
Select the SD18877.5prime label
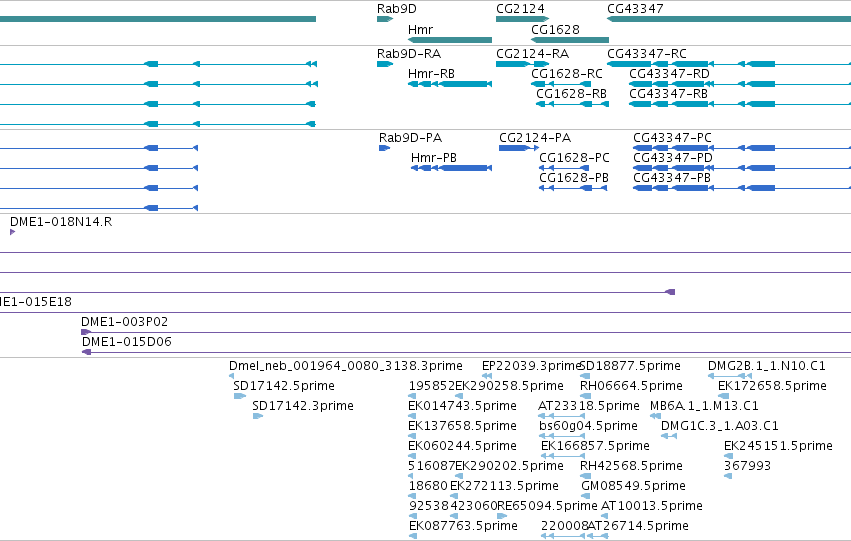630,366
